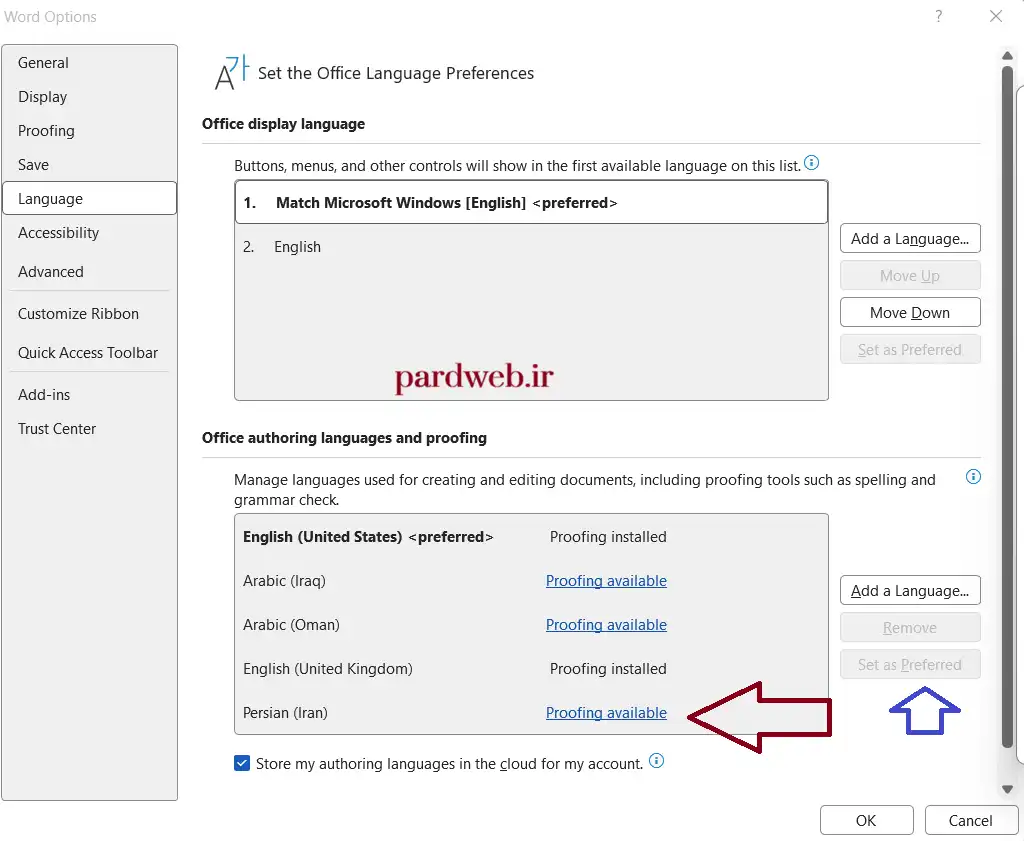The width and height of the screenshot is (1024, 841).
Task: Open the General options category
Action: [x=89, y=63]
